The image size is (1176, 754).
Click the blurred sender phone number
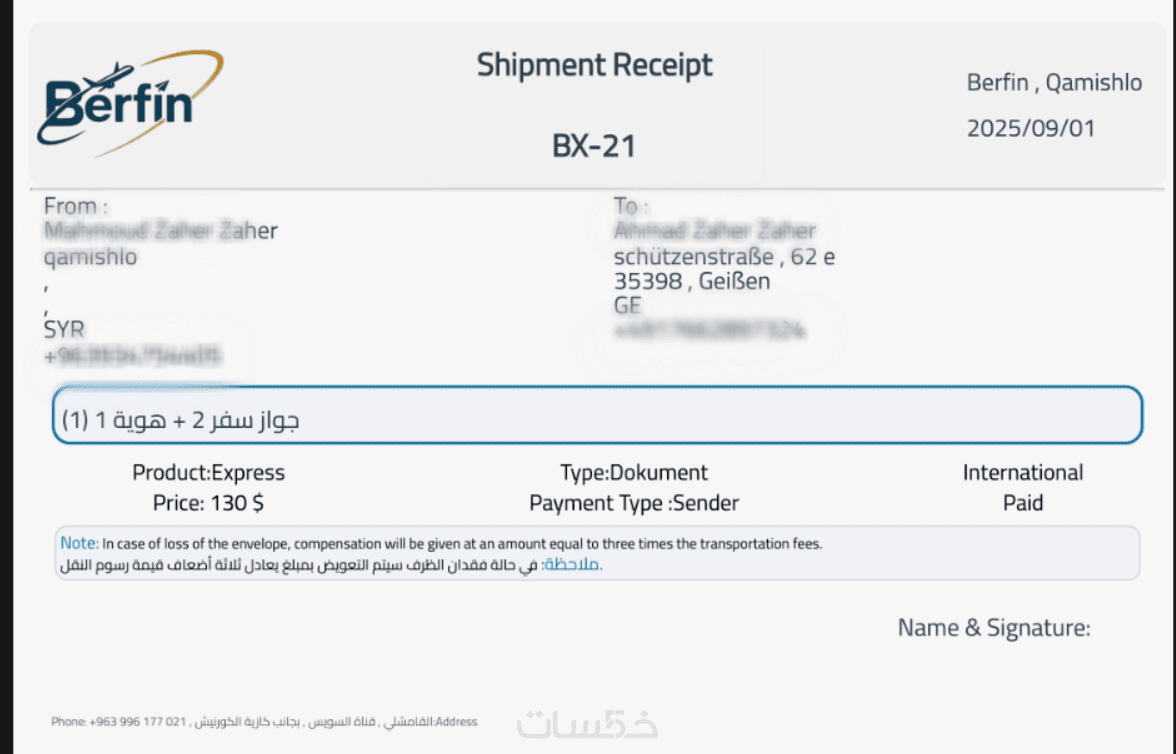coord(132,354)
